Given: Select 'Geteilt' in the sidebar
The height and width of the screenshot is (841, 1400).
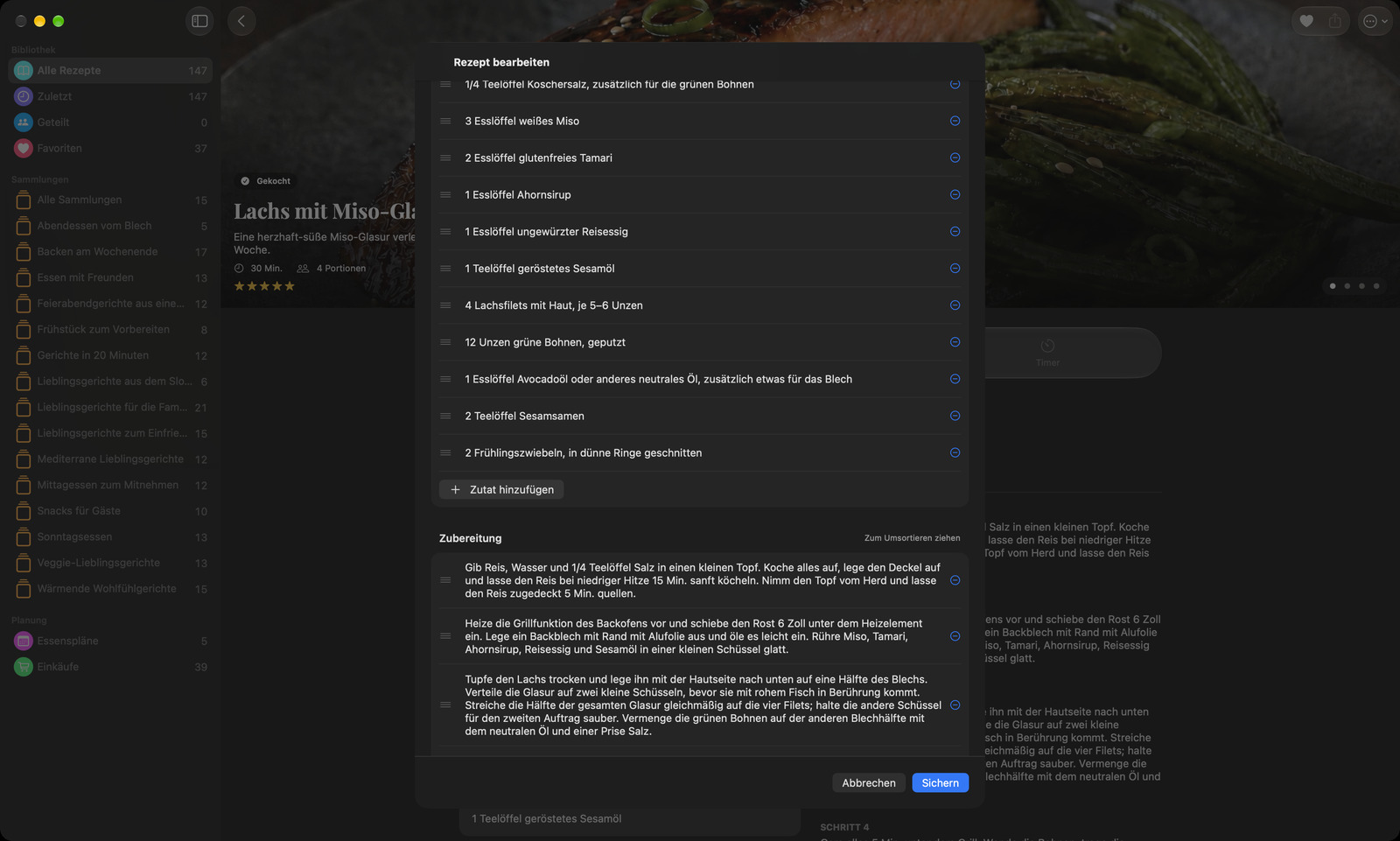Looking at the screenshot, I should click(110, 123).
